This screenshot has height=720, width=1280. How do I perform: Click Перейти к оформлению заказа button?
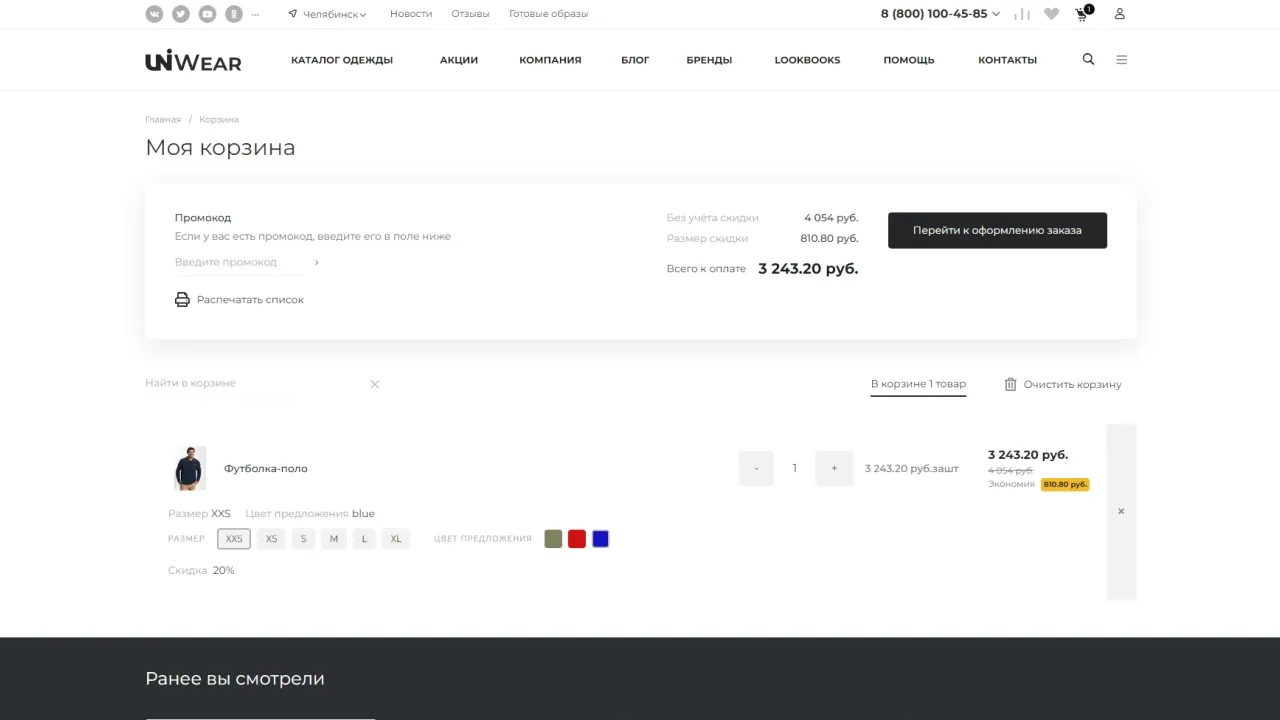pyautogui.click(x=997, y=230)
